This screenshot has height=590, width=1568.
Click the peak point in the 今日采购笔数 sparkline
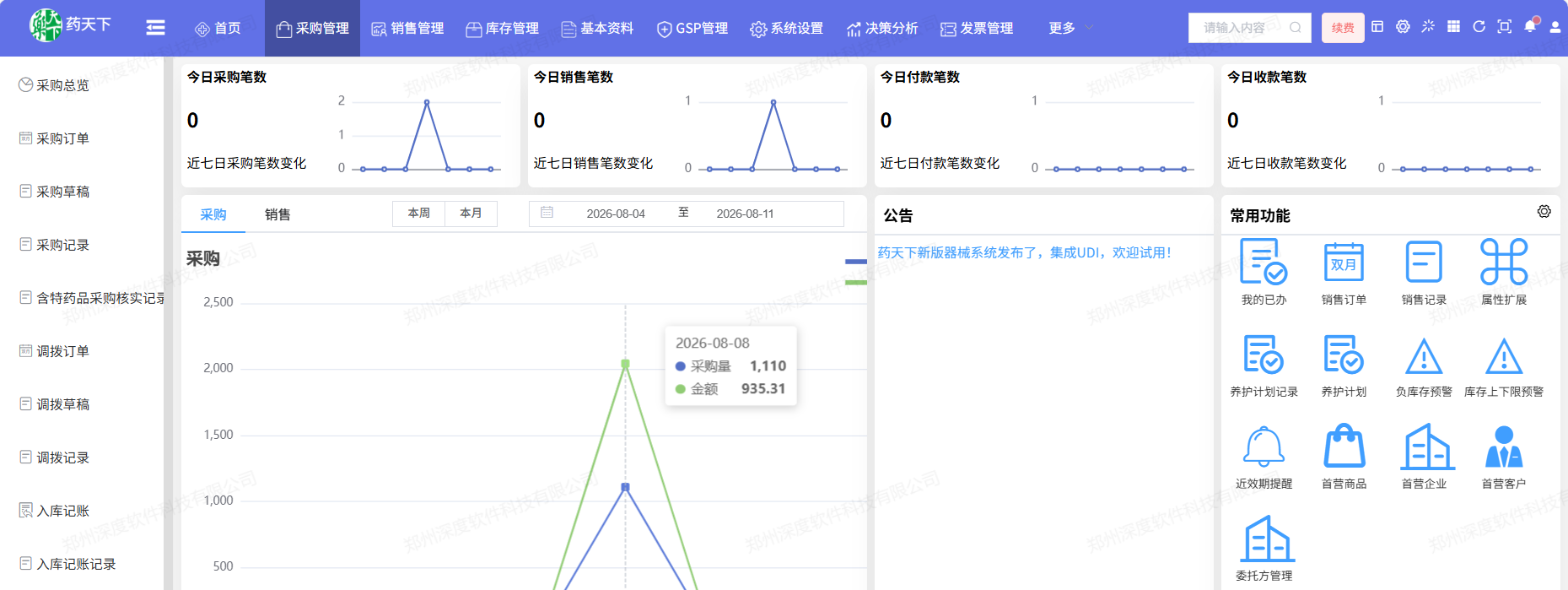point(427,102)
